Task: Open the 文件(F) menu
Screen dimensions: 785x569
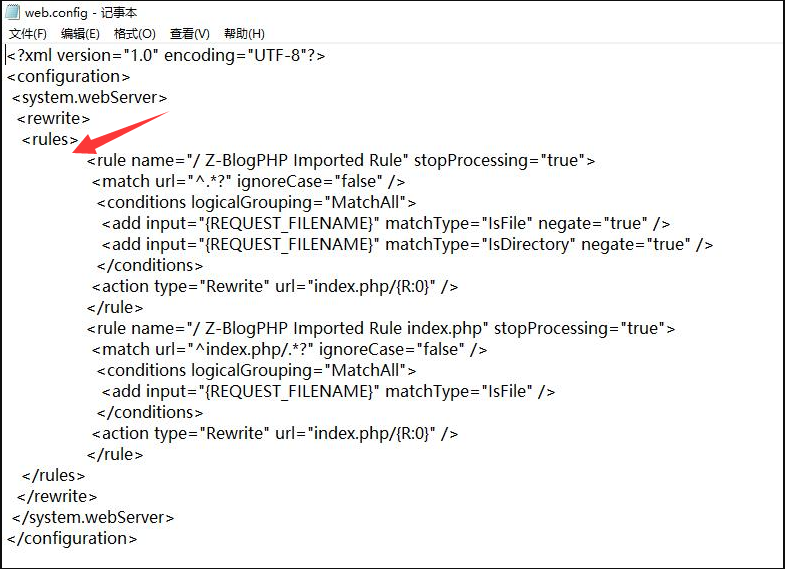Action: point(29,34)
